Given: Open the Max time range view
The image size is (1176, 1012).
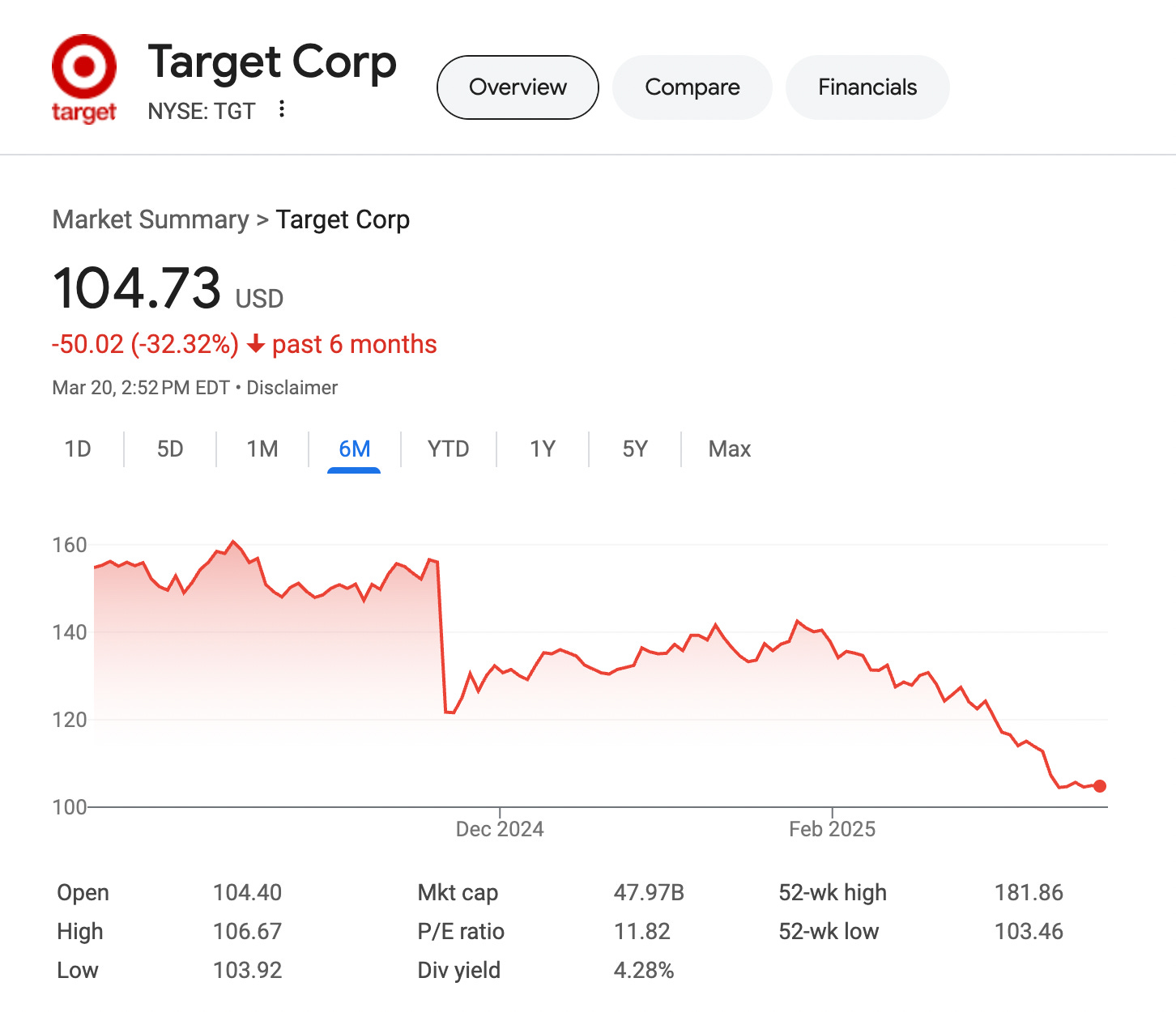Looking at the screenshot, I should point(727,449).
